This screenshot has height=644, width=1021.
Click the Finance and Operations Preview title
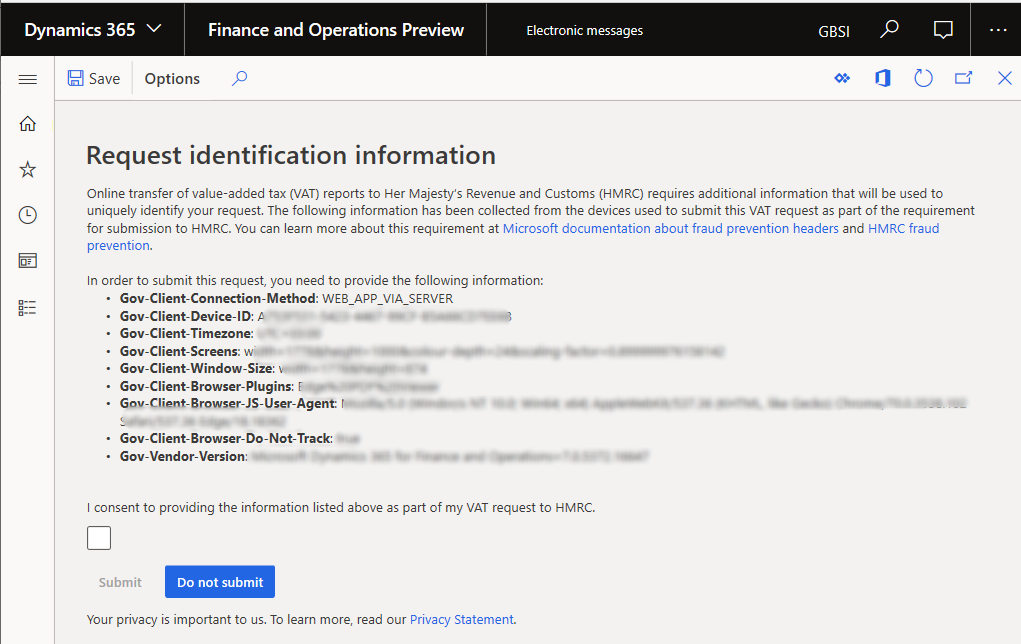[335, 30]
